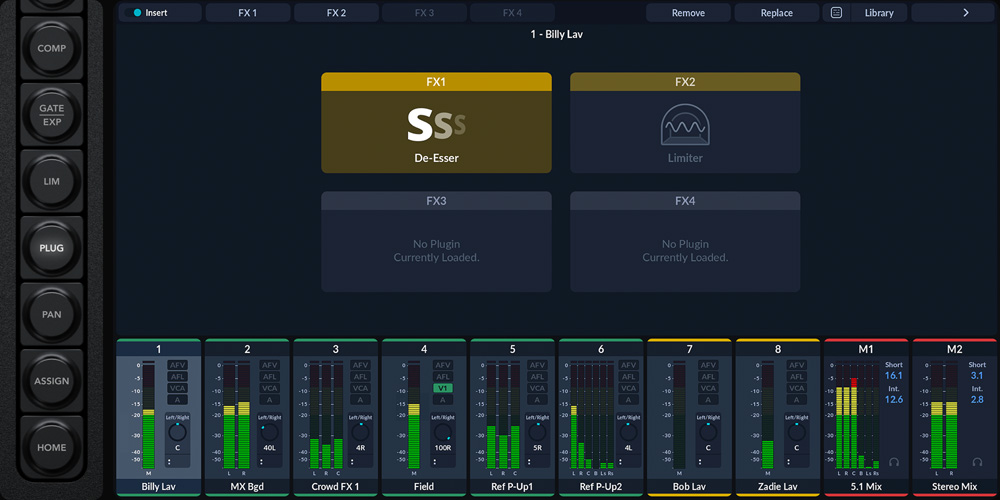This screenshot has height=500, width=1000.
Task: Open three-dot menu on Billy Lav channel
Action: 169,461
